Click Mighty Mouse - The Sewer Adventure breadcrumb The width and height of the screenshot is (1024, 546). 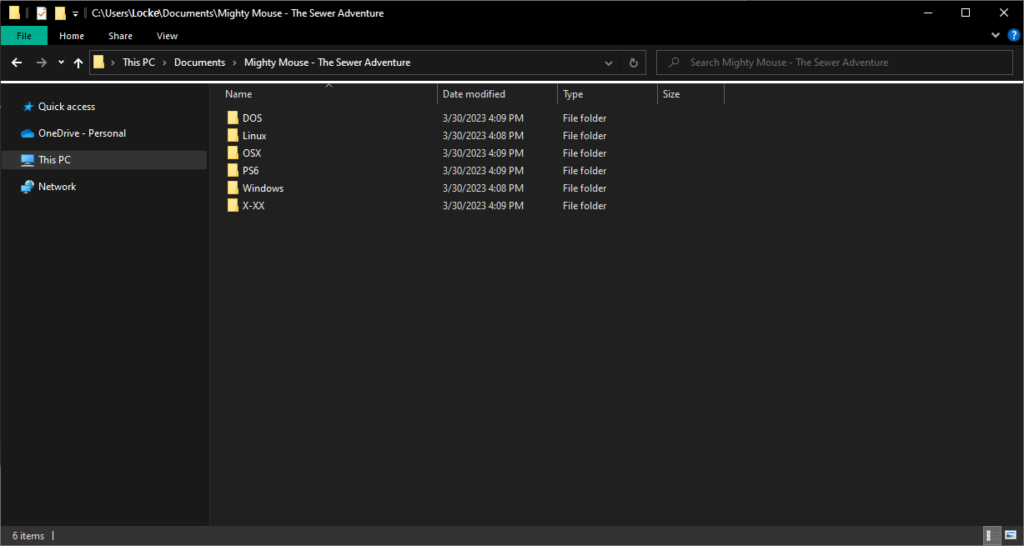(327, 63)
